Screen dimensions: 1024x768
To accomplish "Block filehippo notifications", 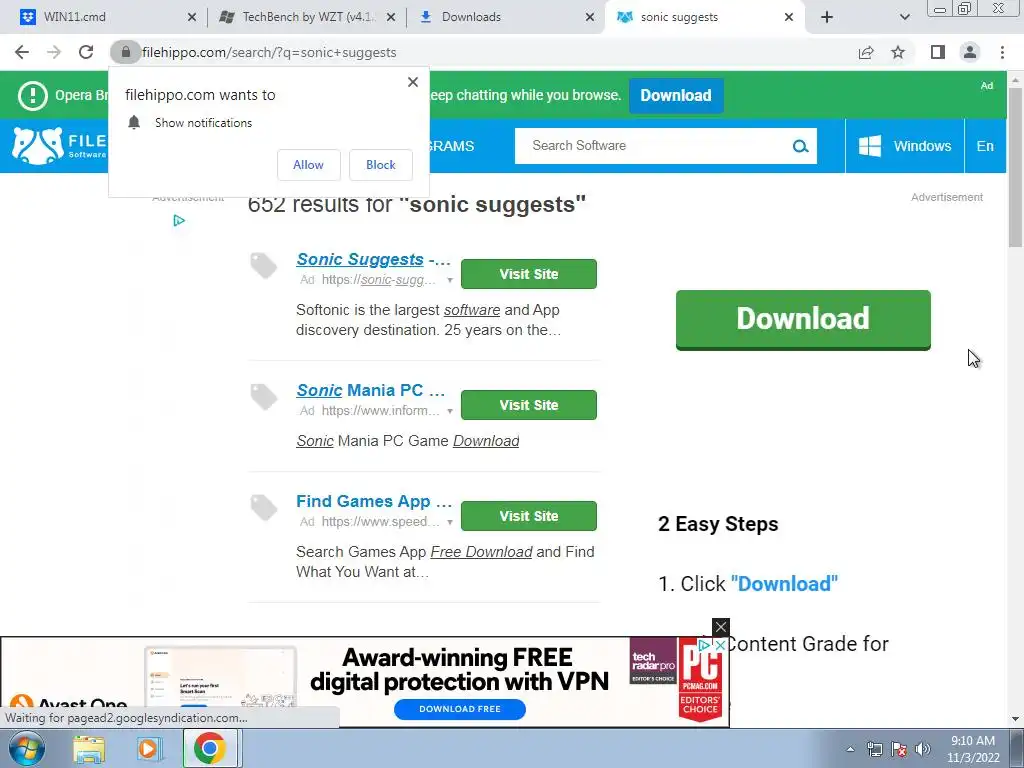I will pos(381,165).
